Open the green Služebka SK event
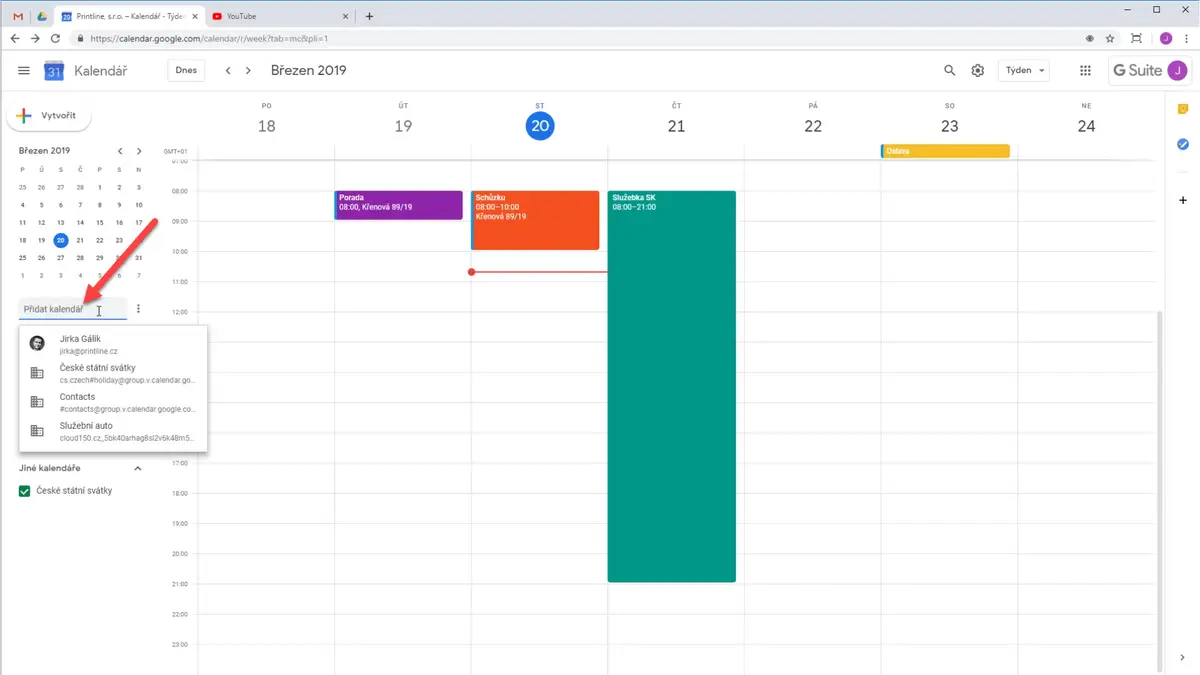 tap(672, 386)
